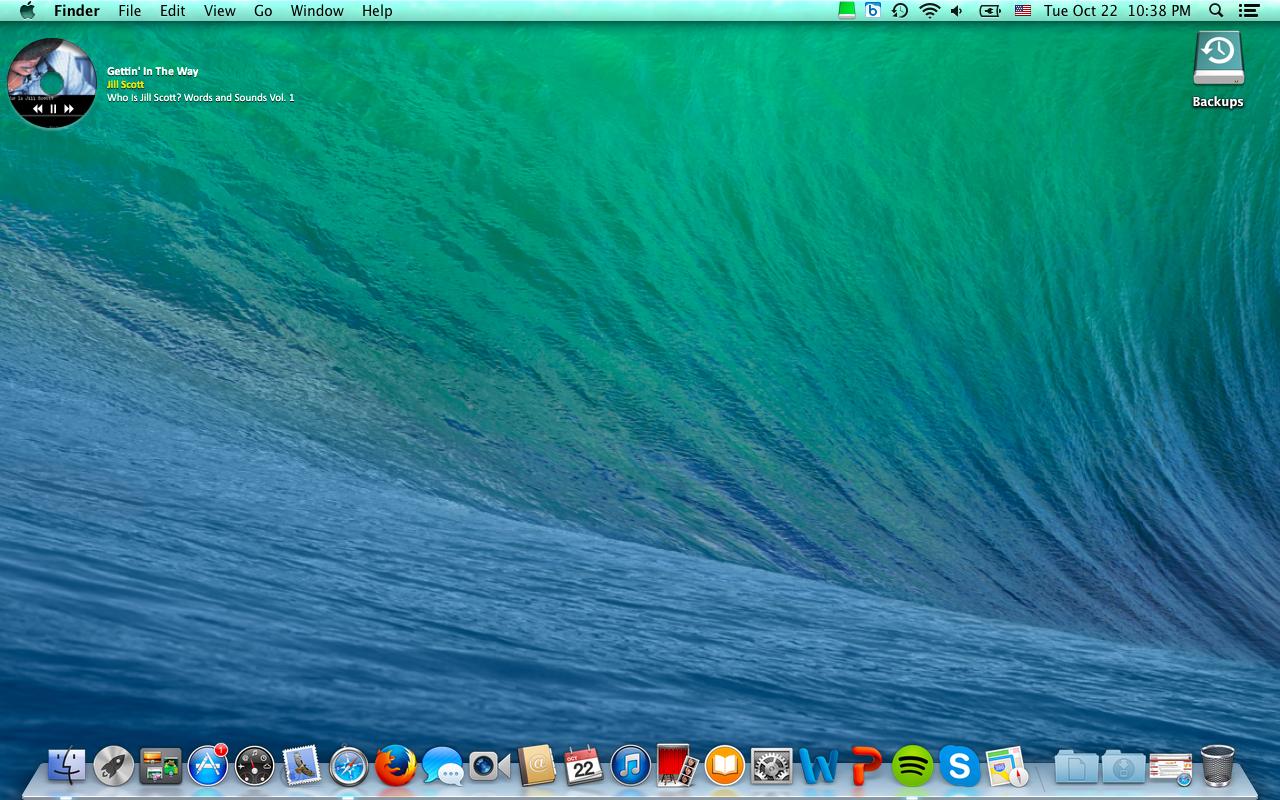The height and width of the screenshot is (800, 1280).
Task: Open the Mail stamp icon
Action: 301,766
